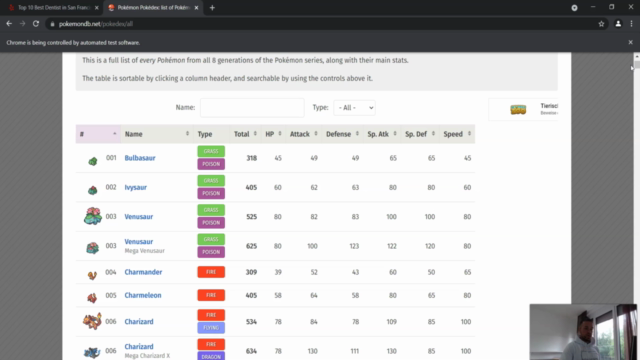
Task: Open the Chrome three-dot menu
Action: [631, 24]
